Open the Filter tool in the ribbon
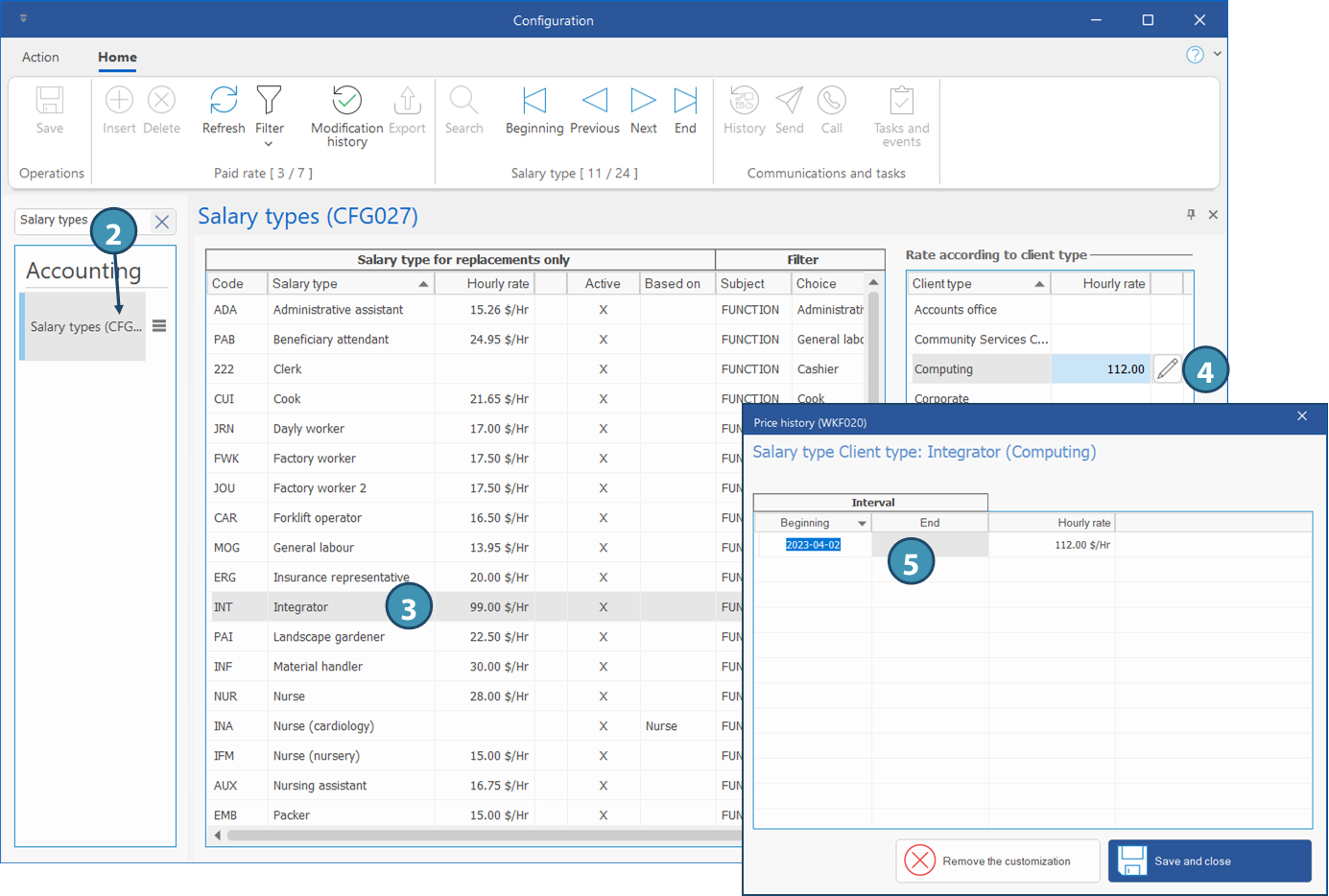The height and width of the screenshot is (896, 1329). [x=270, y=101]
